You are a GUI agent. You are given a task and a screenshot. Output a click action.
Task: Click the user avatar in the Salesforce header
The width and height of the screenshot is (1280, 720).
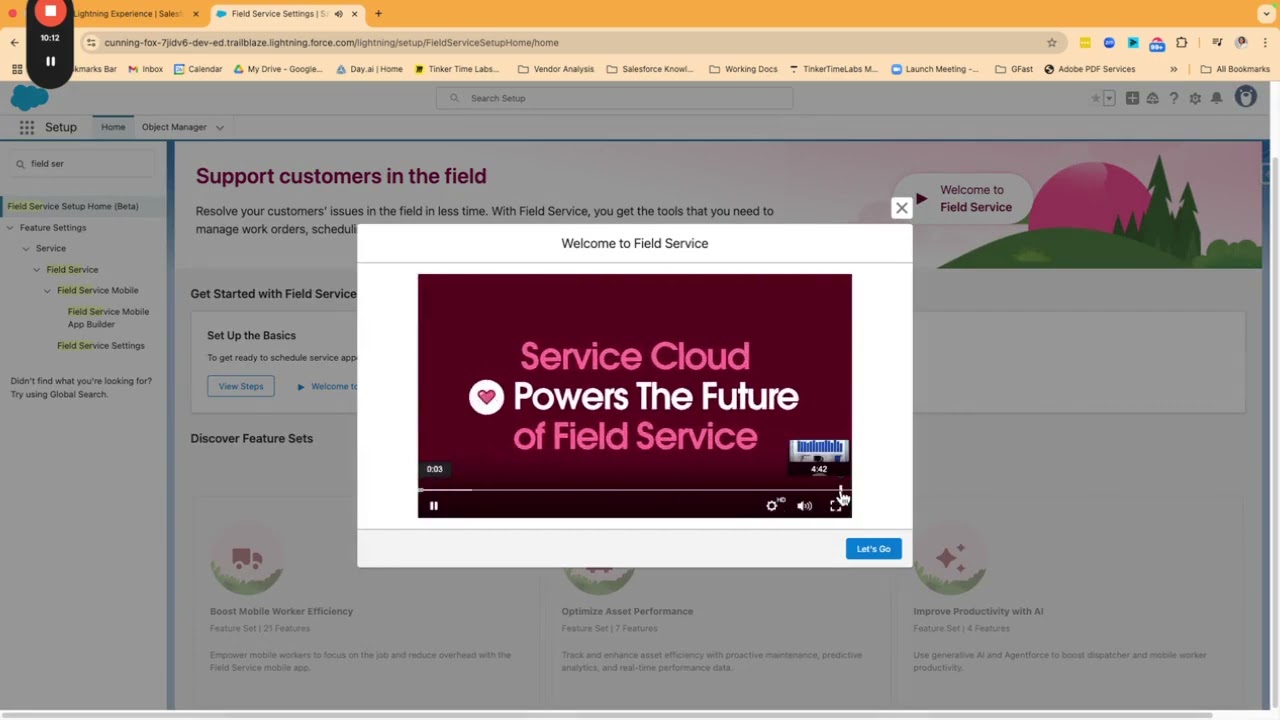(1245, 98)
